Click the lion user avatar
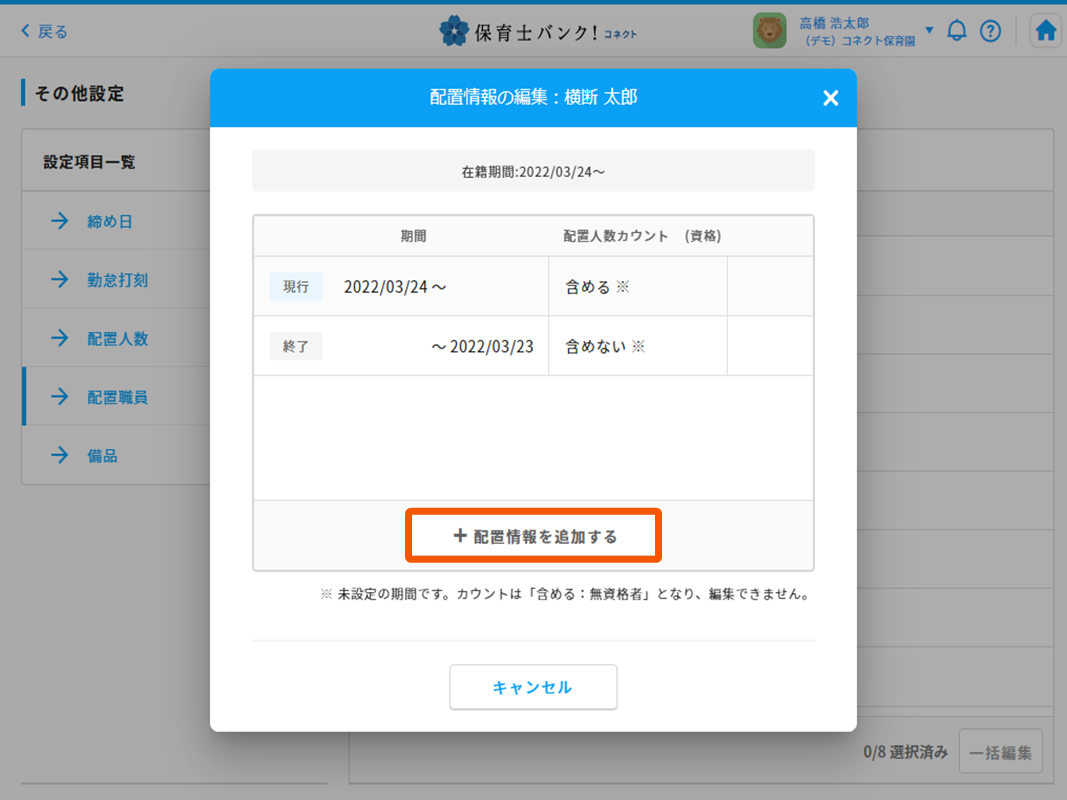 coord(769,31)
